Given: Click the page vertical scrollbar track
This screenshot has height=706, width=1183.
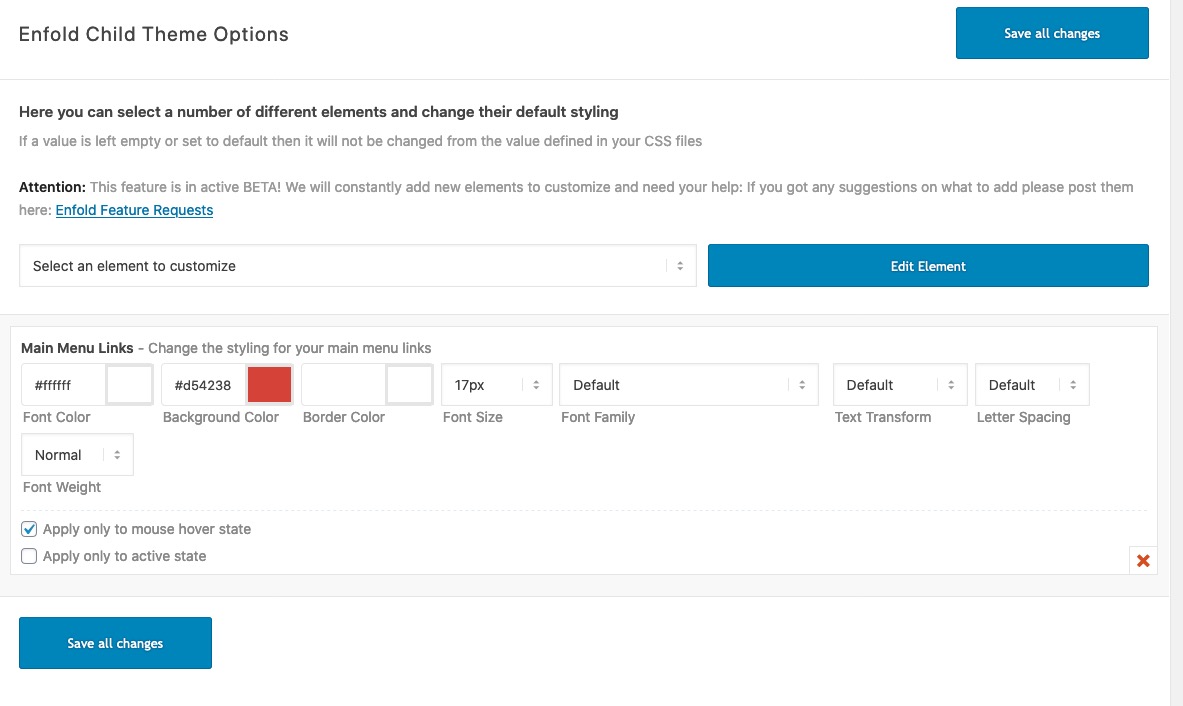Looking at the screenshot, I should 1176,353.
